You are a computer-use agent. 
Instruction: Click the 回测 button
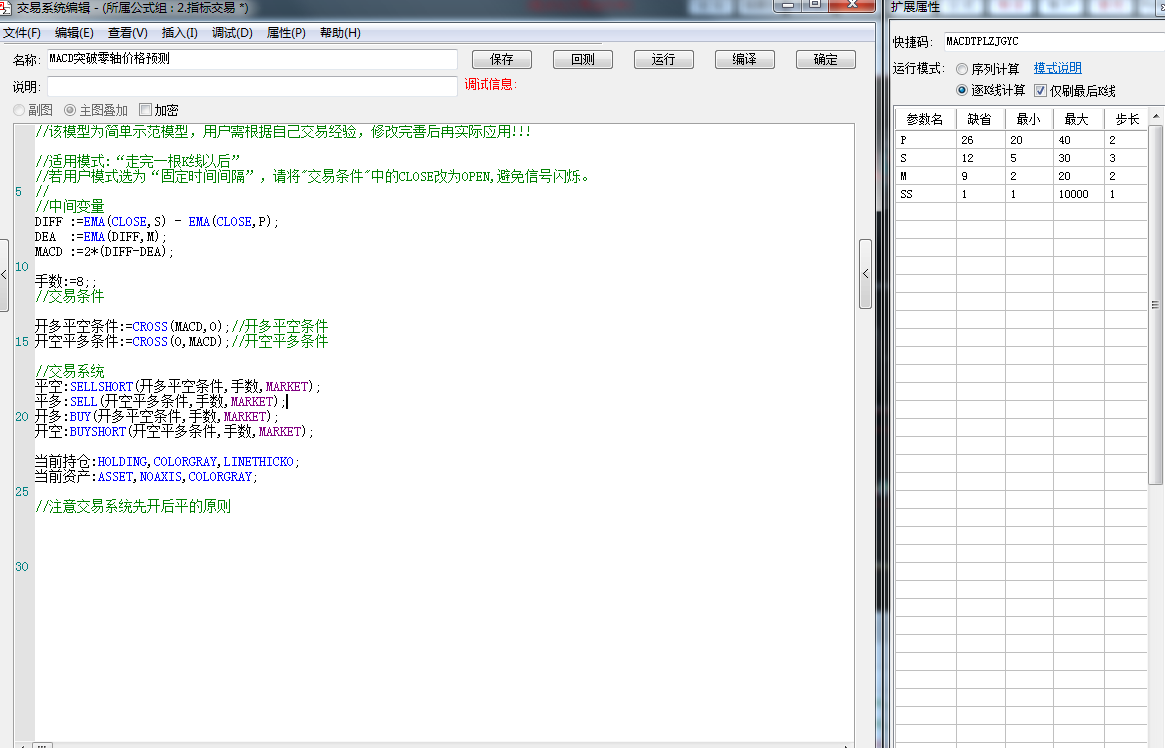point(582,59)
